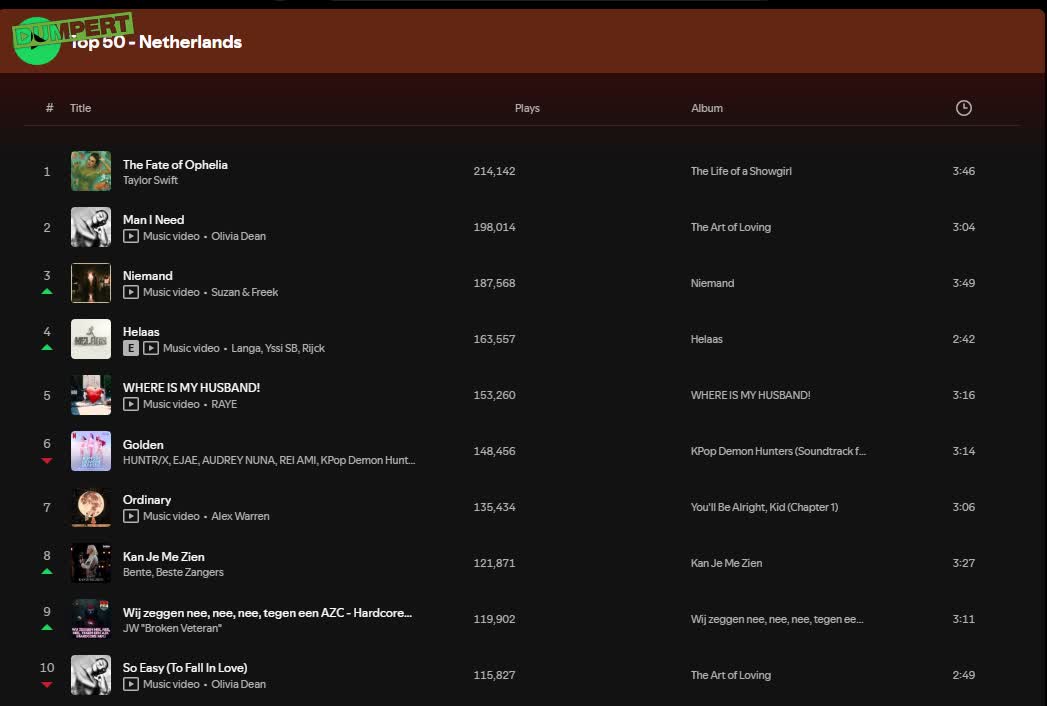Sort by the Plays column header
1047x706 pixels.
(527, 108)
